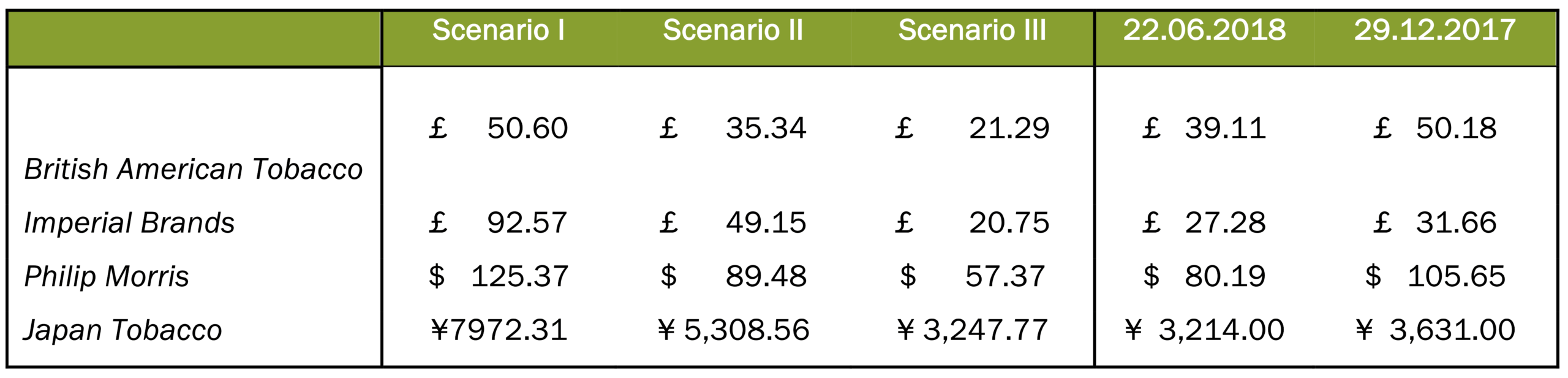Click the ¥ 3,631.00 cell

coord(1436,331)
